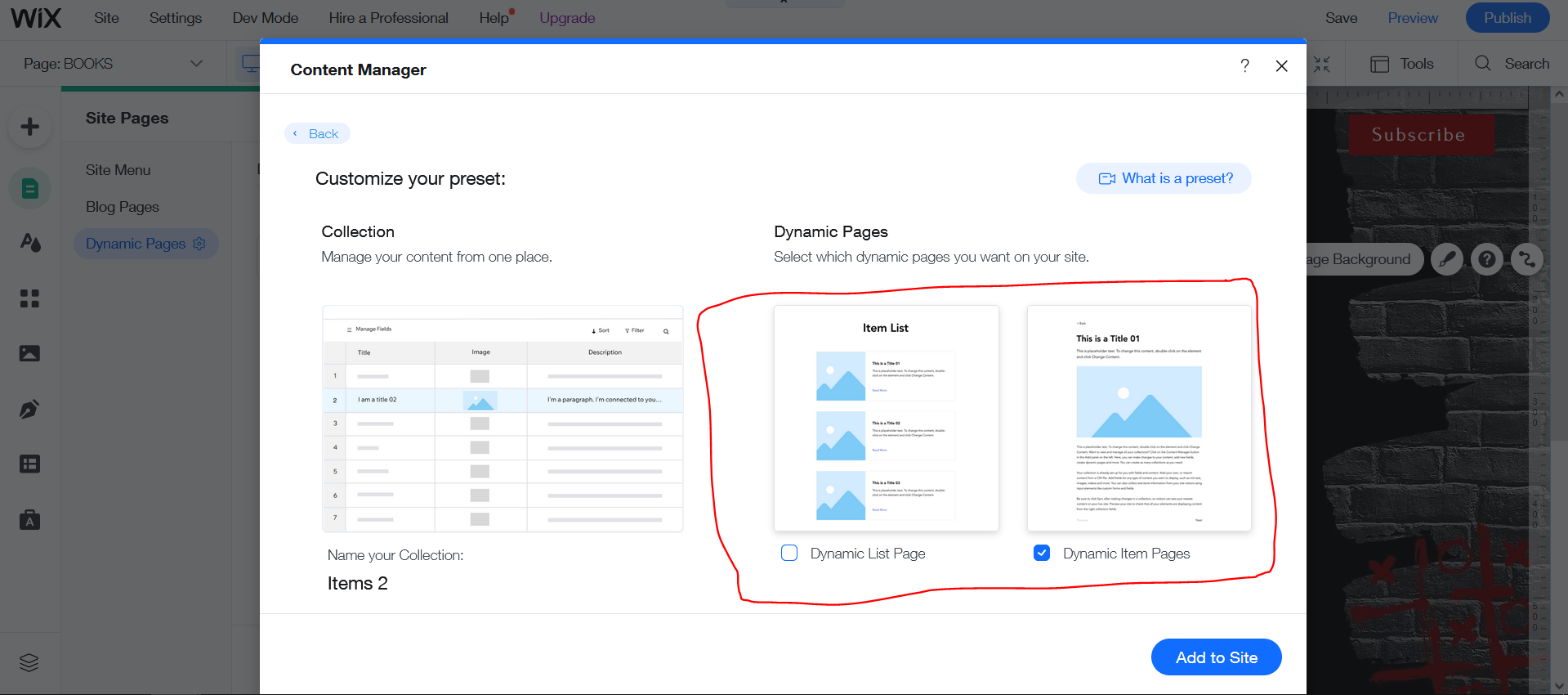
Task: Open the Content Manager sidebar icon
Action: click(x=30, y=464)
